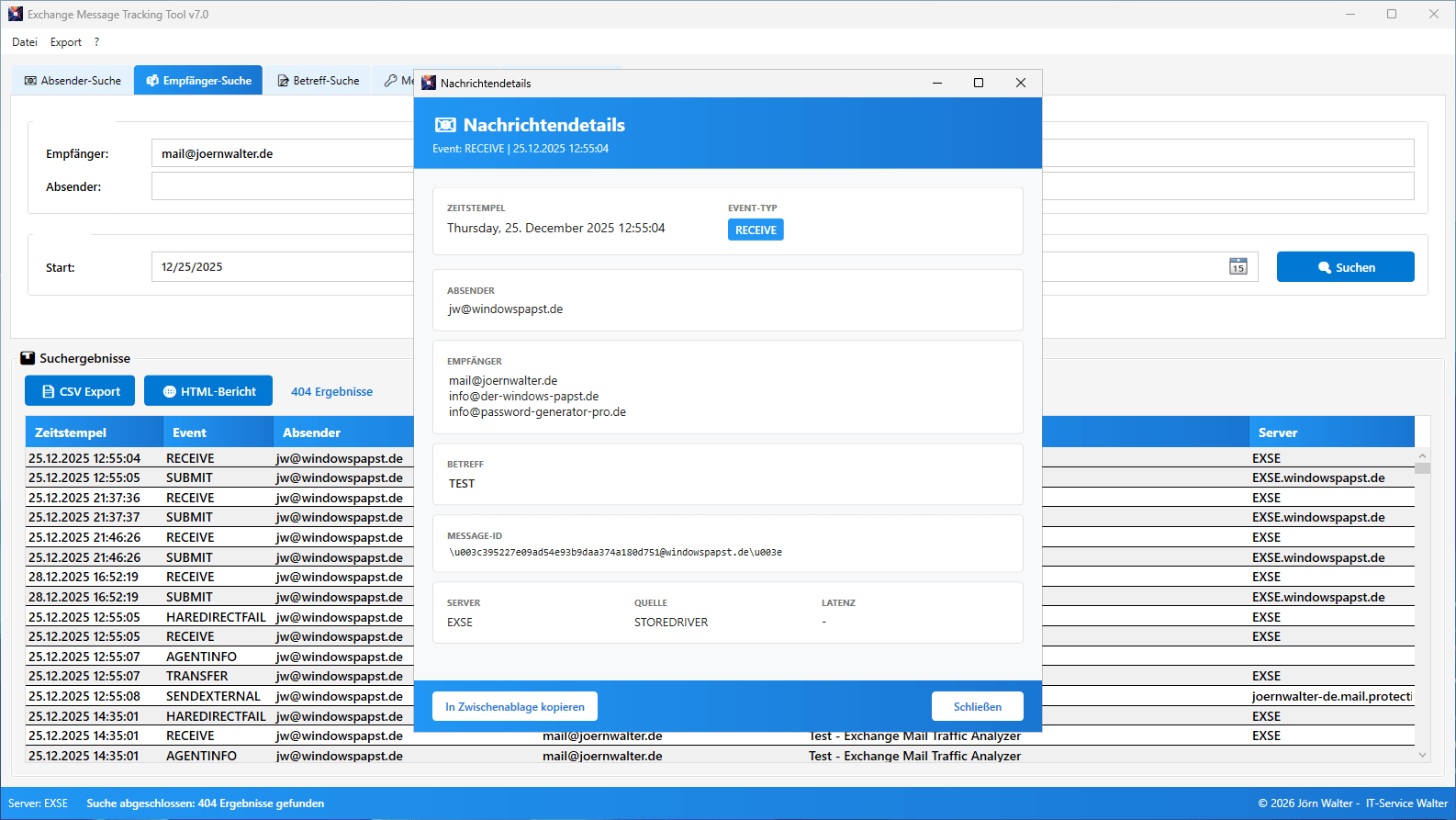Open the ? help menu
Viewport: 1456px width, 820px height.
click(x=96, y=42)
